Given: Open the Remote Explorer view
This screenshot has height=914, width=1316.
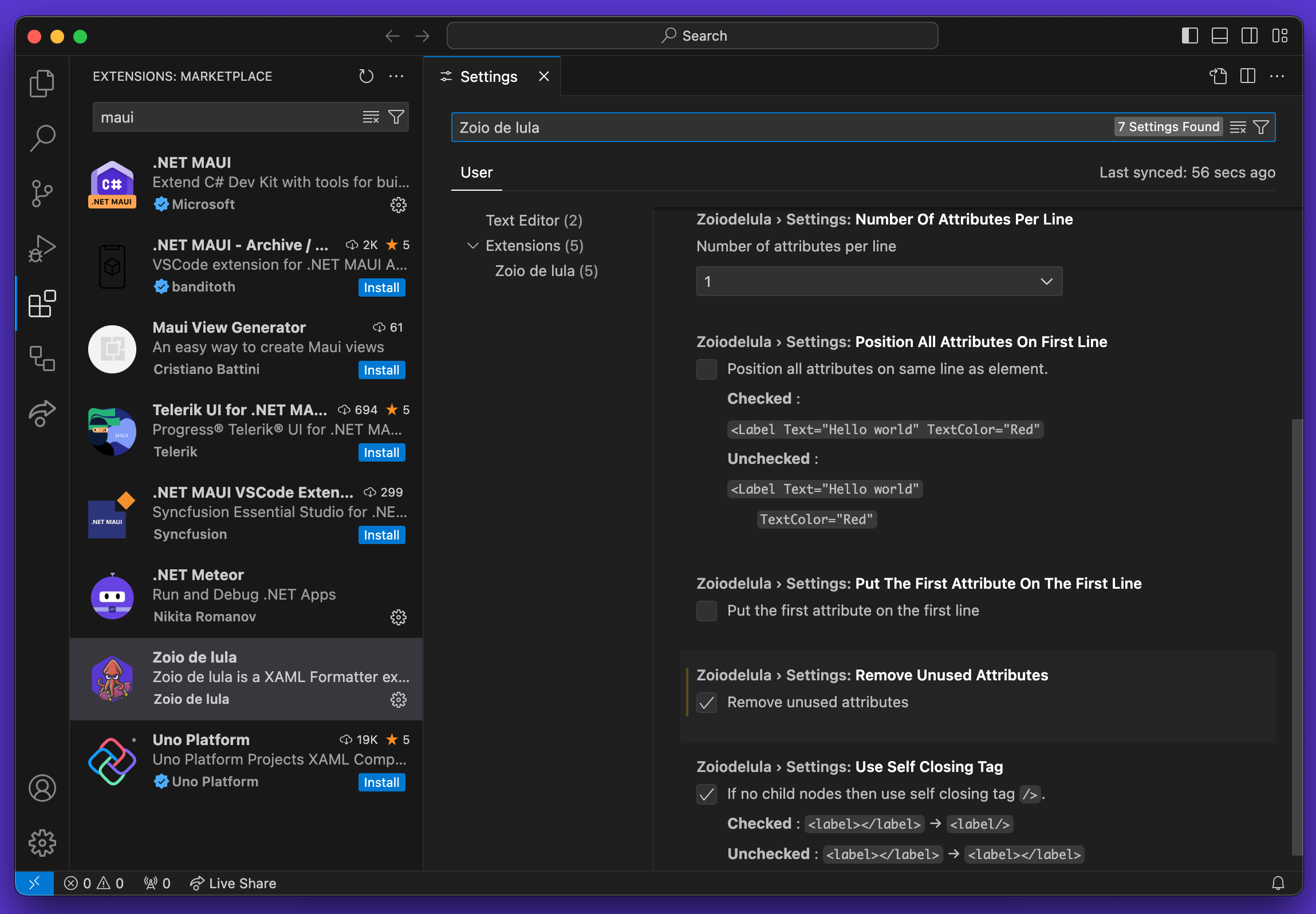Looking at the screenshot, I should tap(42, 358).
